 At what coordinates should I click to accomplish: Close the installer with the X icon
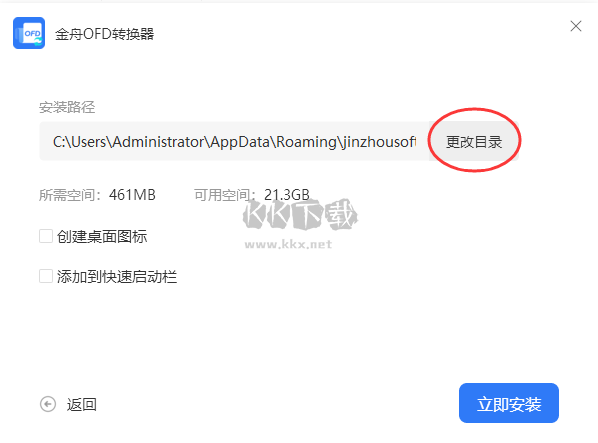(576, 26)
